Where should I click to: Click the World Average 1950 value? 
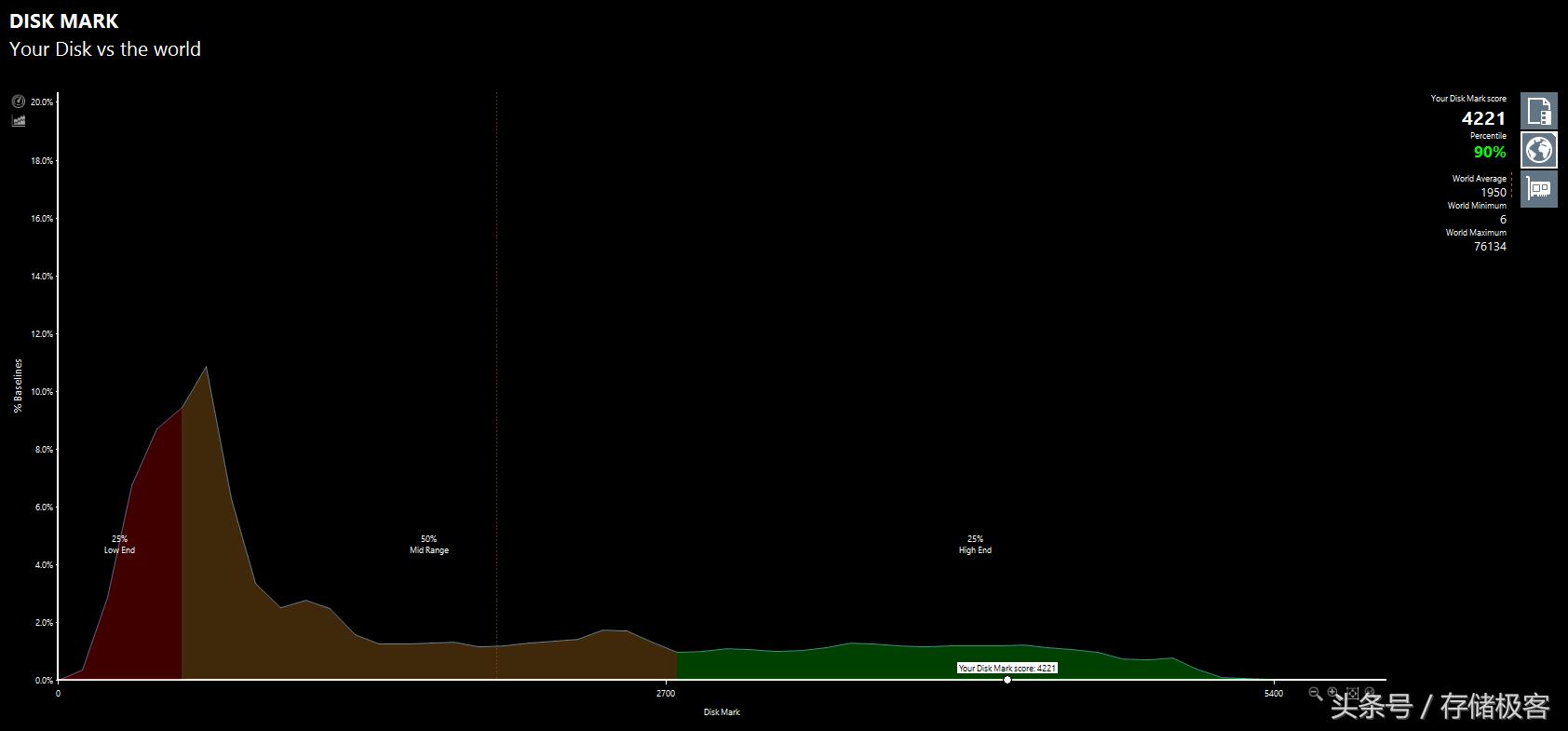(1494, 193)
